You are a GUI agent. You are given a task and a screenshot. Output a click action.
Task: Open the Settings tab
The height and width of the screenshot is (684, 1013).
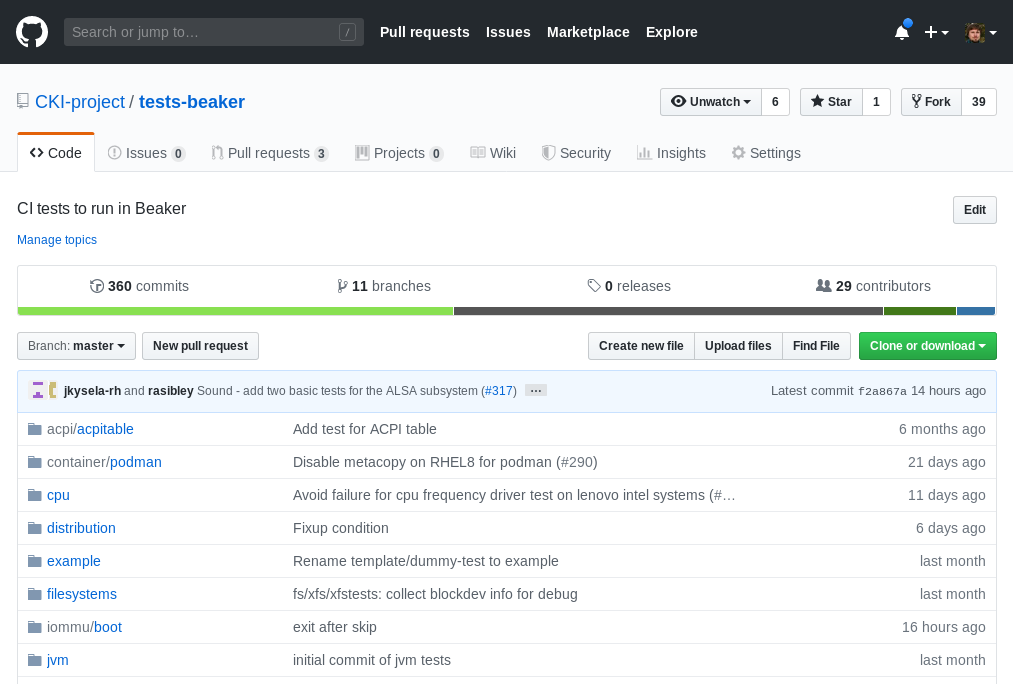[x=766, y=153]
